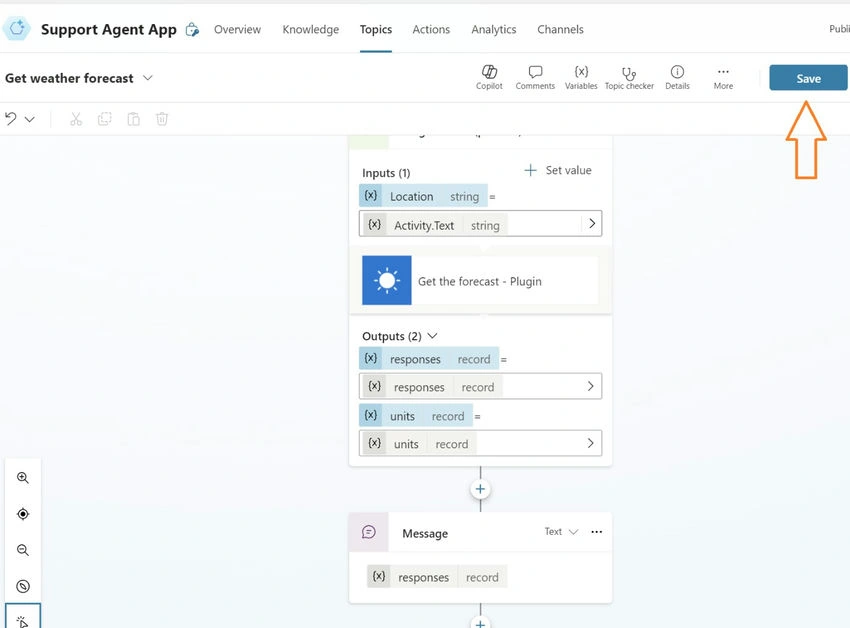
Task: Open the Analytics tab
Action: point(493,29)
